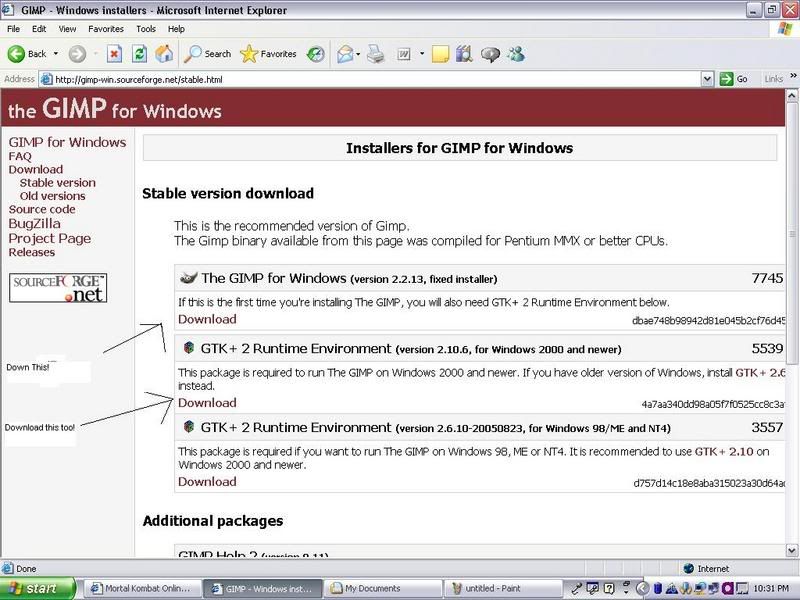
Task: Expand the Back button history dropdown arrow
Action: (x=56, y=54)
